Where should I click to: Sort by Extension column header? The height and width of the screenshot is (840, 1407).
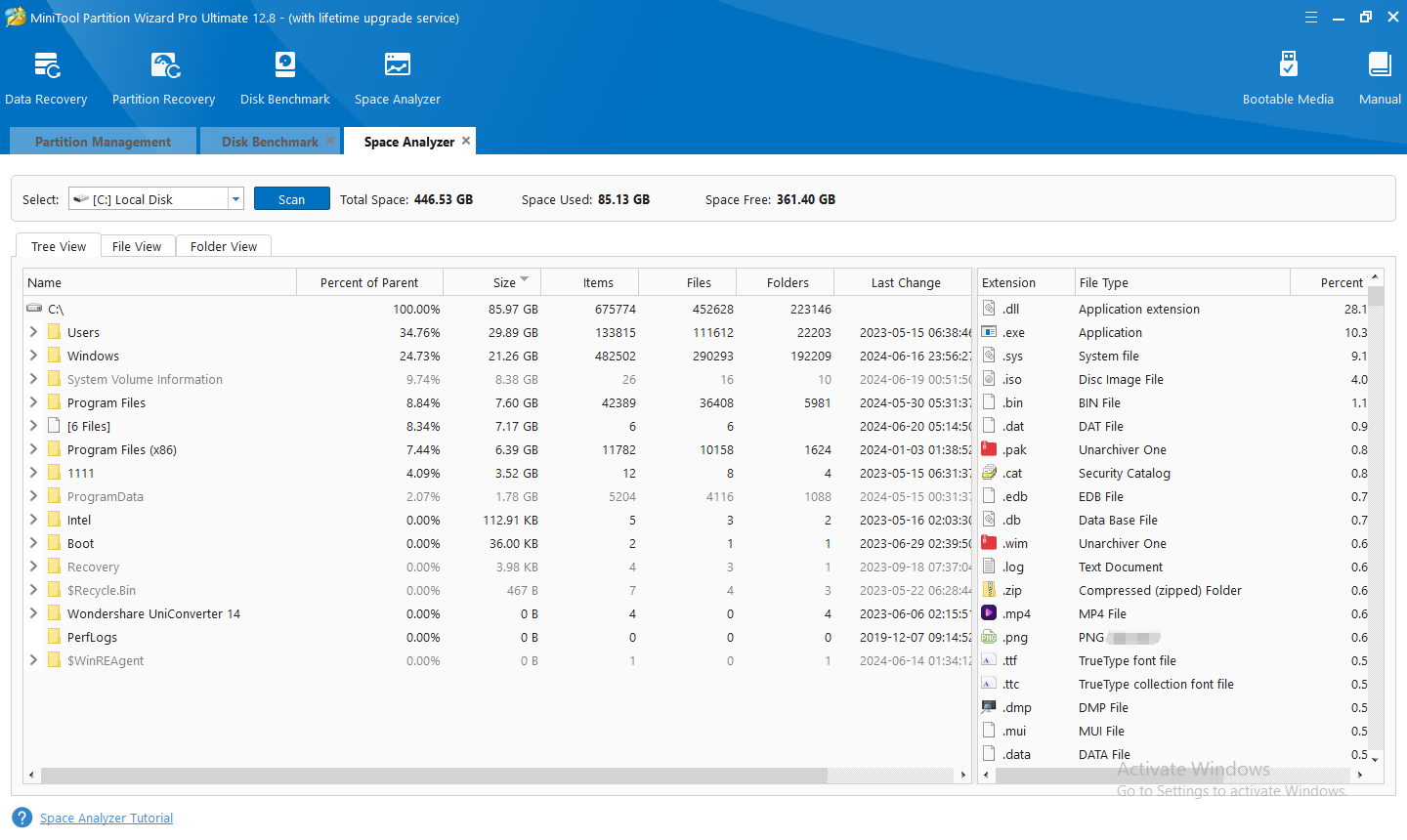click(x=1026, y=282)
